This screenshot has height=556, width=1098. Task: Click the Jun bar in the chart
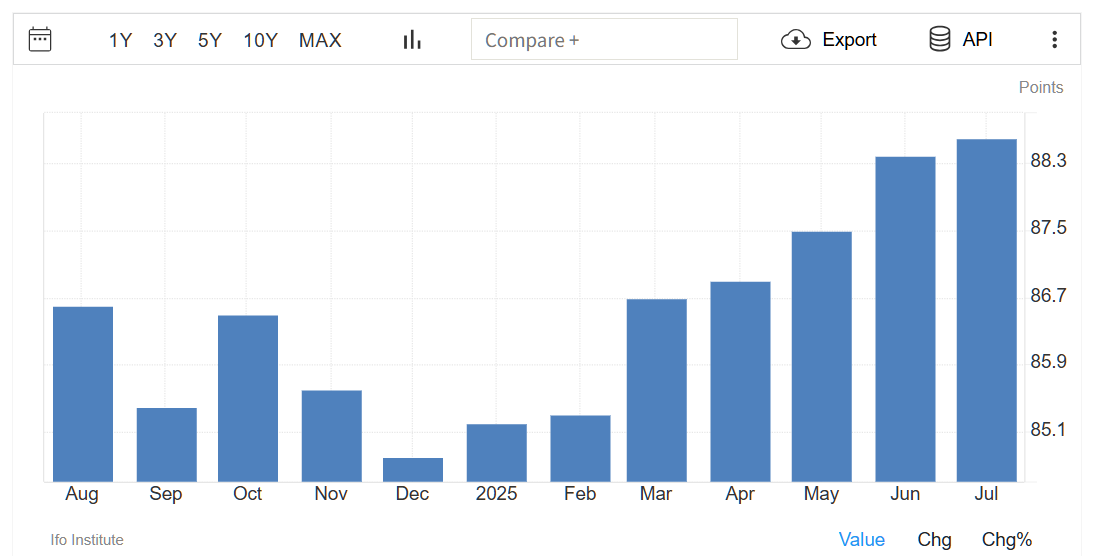(x=905, y=319)
